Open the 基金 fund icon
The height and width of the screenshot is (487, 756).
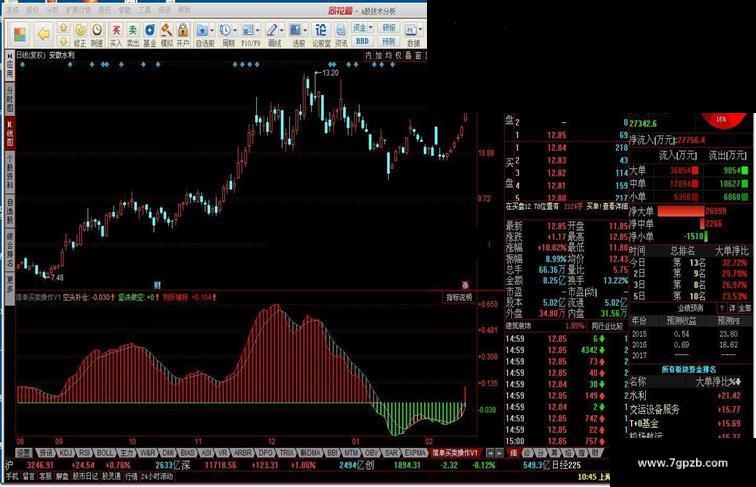click(149, 35)
